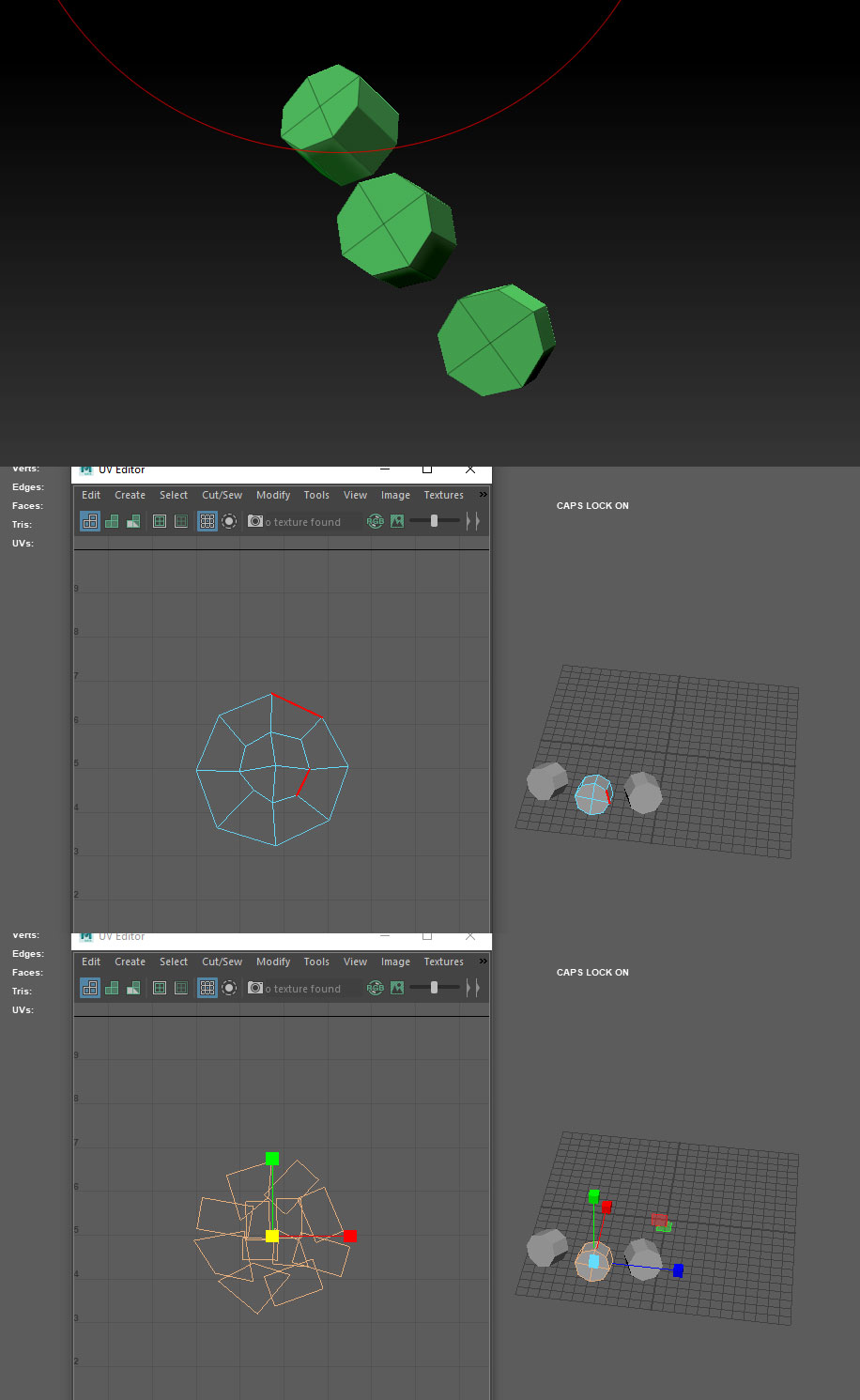860x1400 pixels.
Task: Click blue Z-axis handle in the 3D viewport
Action: (x=678, y=1270)
